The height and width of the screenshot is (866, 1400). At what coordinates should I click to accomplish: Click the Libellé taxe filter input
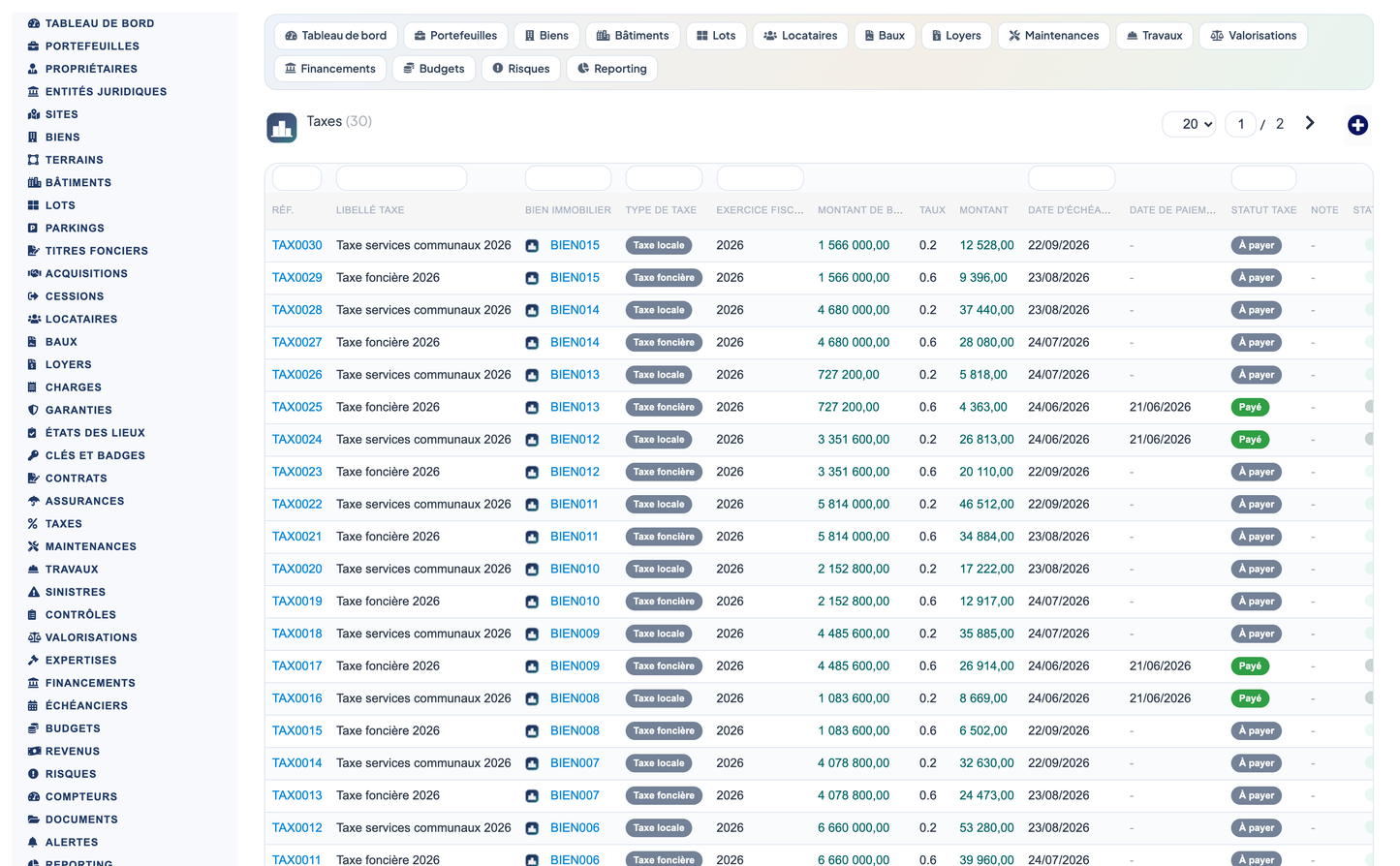click(x=401, y=178)
